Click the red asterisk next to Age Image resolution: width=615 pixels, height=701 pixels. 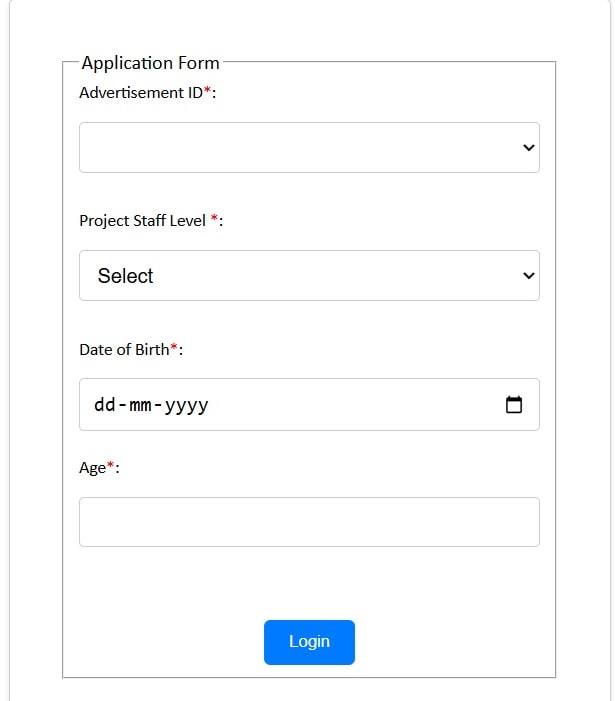(110, 465)
